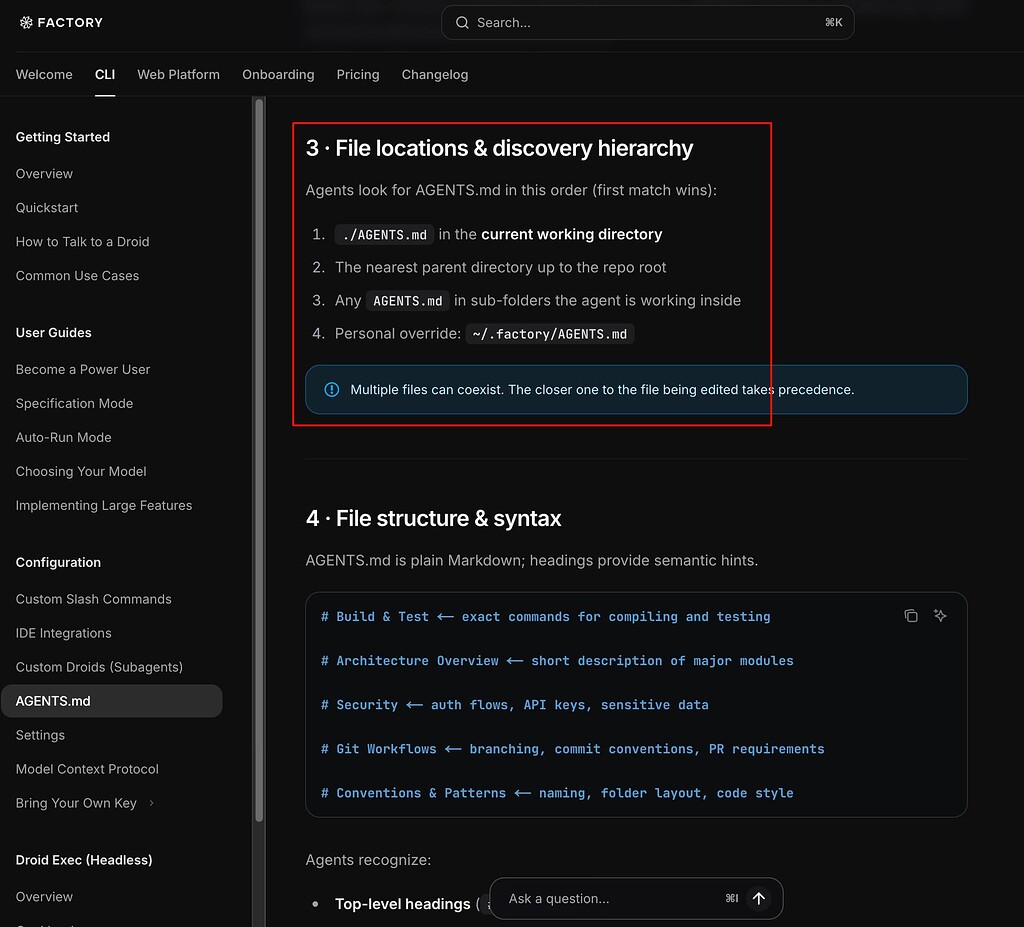
Task: Click the info icon in the callout
Action: coord(332,389)
